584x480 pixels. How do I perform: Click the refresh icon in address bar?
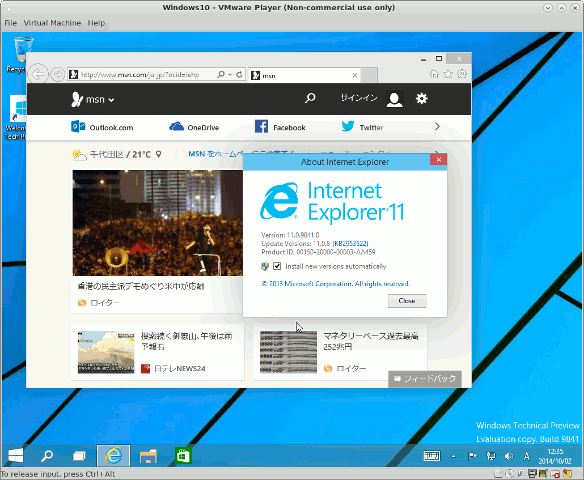239,74
